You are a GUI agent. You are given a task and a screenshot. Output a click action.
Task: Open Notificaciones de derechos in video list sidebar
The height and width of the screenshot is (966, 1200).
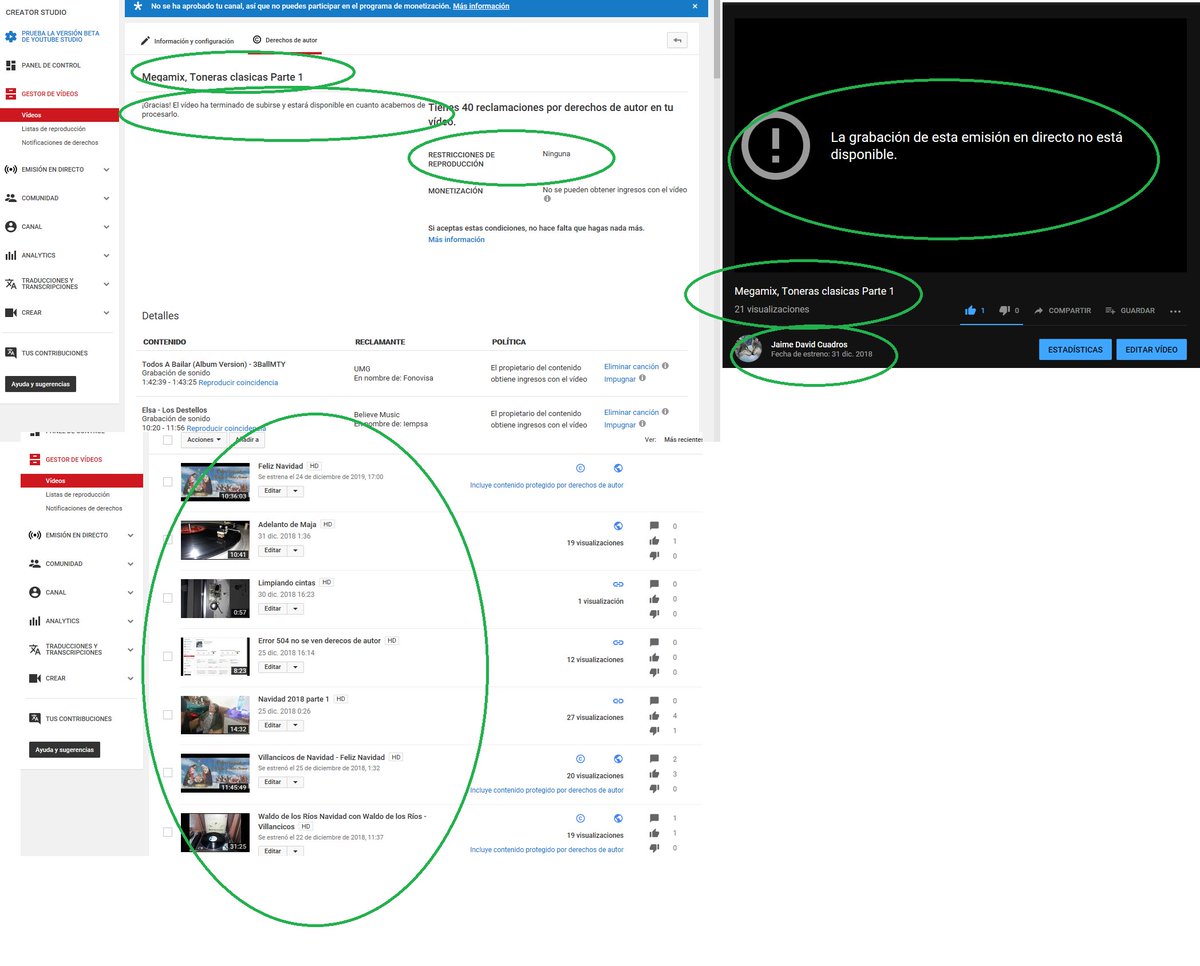tap(84, 508)
